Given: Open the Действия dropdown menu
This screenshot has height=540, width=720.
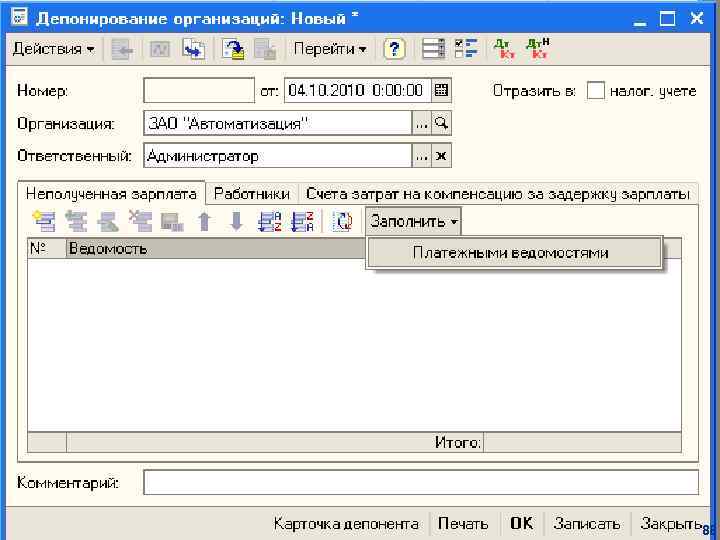Looking at the screenshot, I should coord(53,49).
